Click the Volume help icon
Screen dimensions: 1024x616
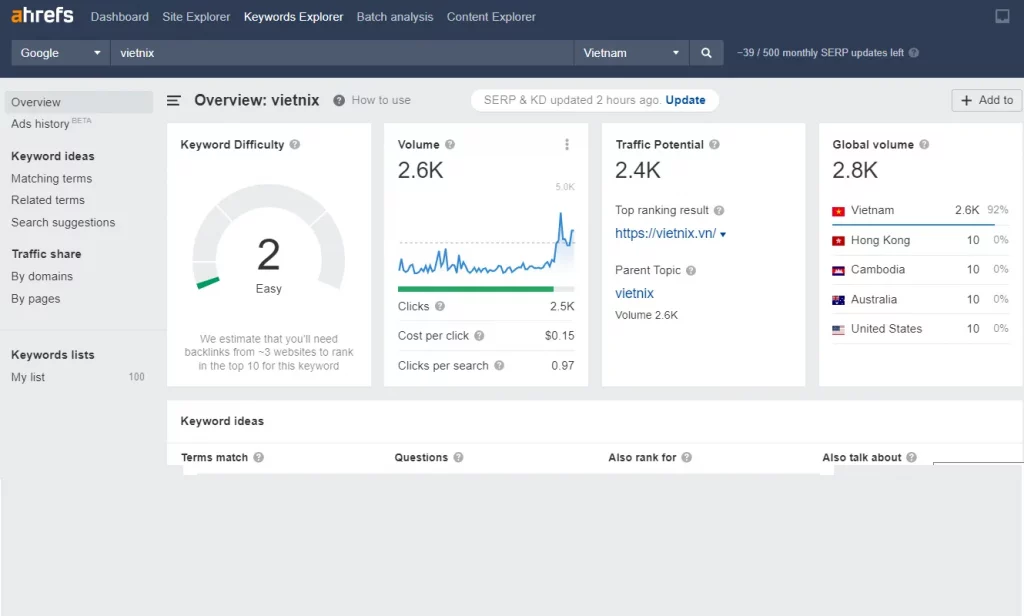pos(450,144)
